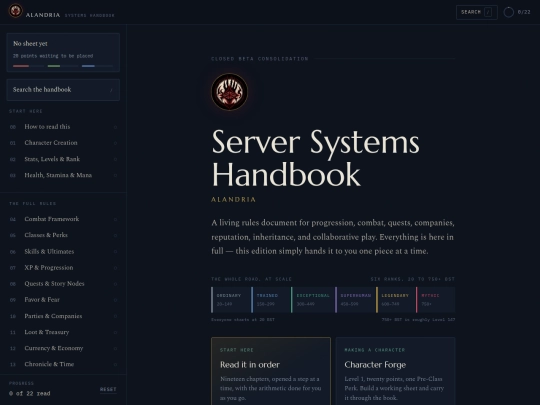Open the Search button in the top bar

pyautogui.click(x=477, y=12)
